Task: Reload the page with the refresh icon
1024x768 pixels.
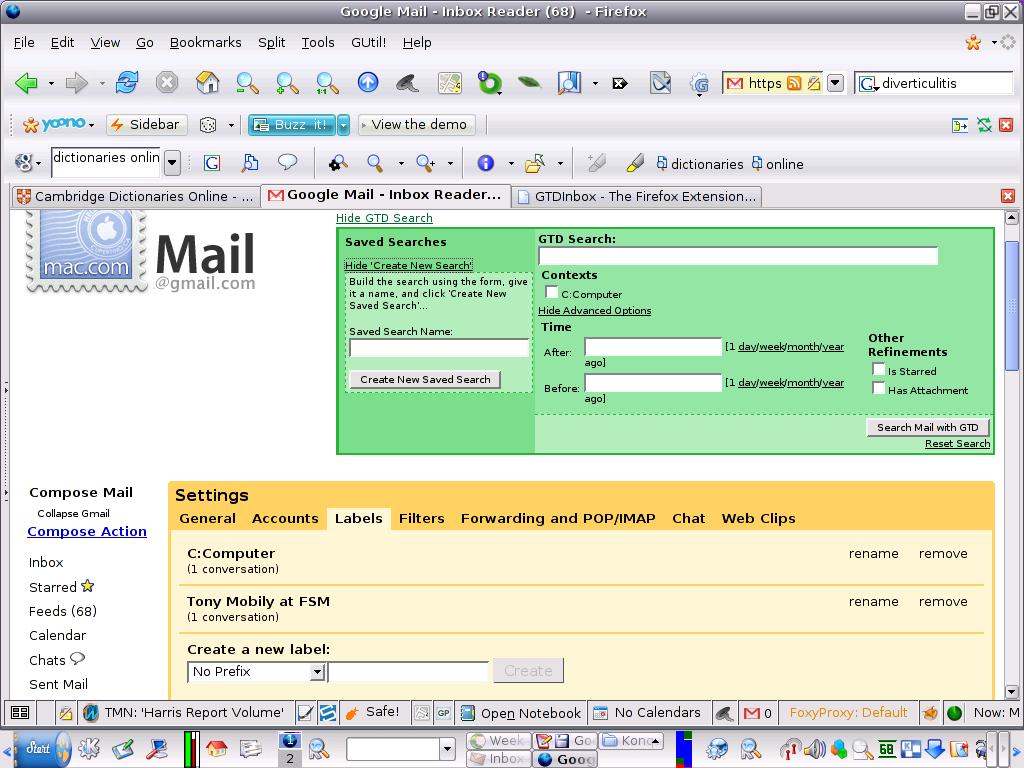Action: coord(127,83)
